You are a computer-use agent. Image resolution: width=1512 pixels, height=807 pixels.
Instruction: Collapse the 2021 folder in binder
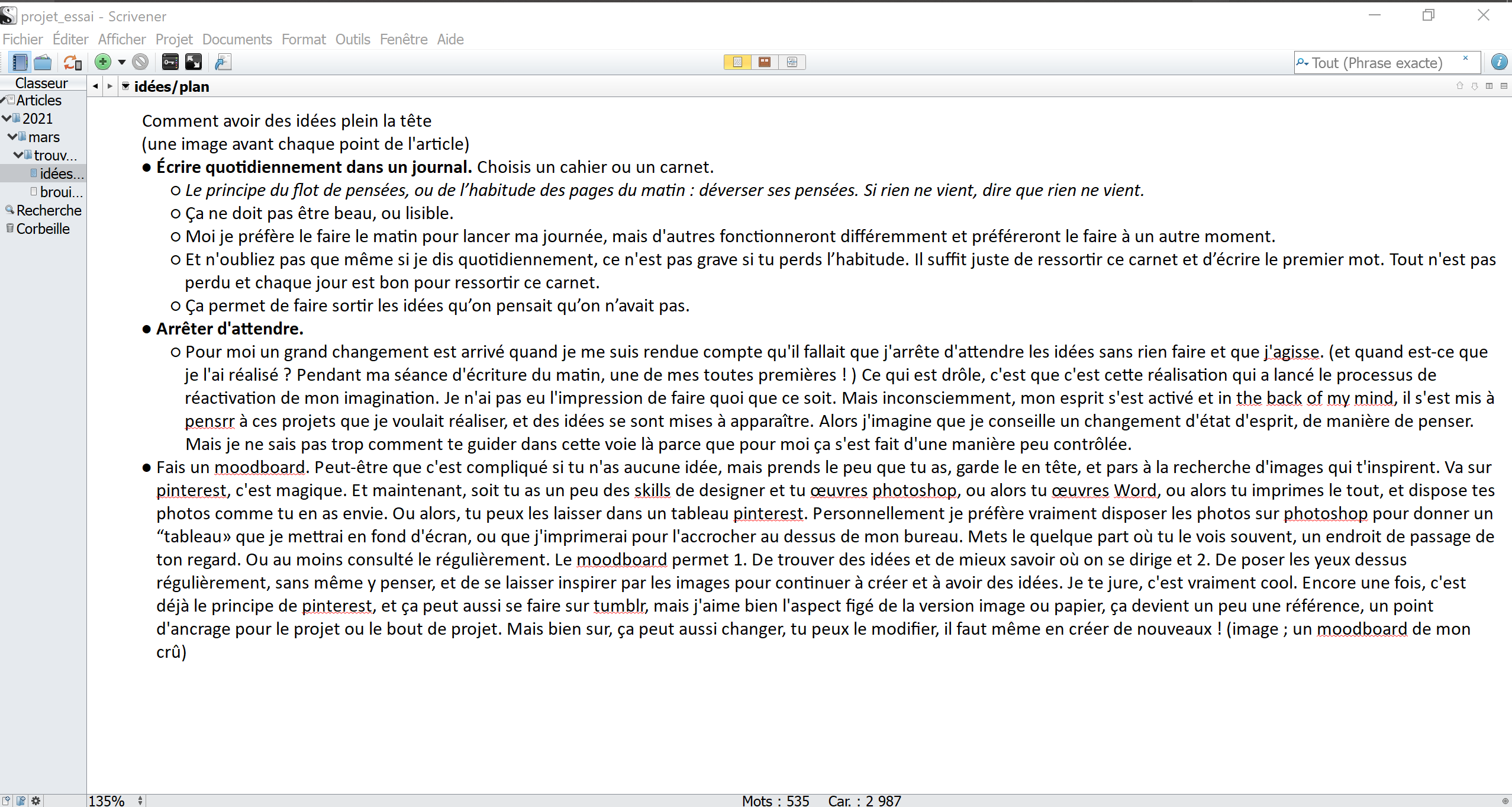(x=7, y=118)
